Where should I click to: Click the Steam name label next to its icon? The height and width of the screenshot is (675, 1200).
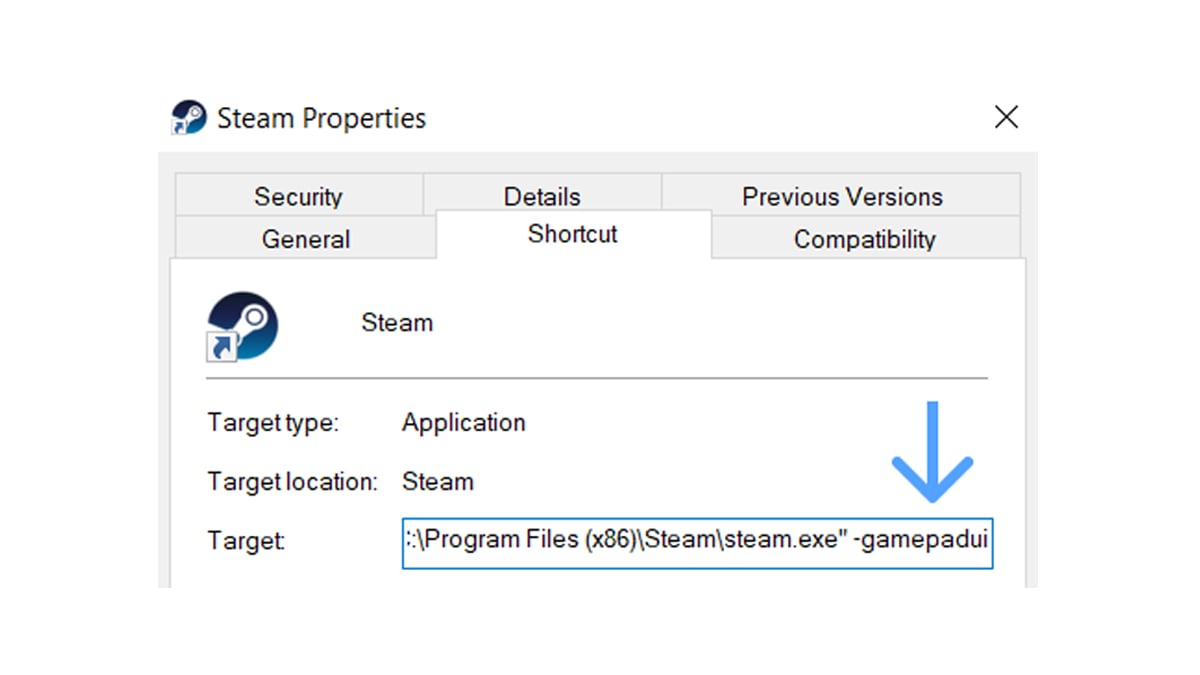[x=397, y=322]
